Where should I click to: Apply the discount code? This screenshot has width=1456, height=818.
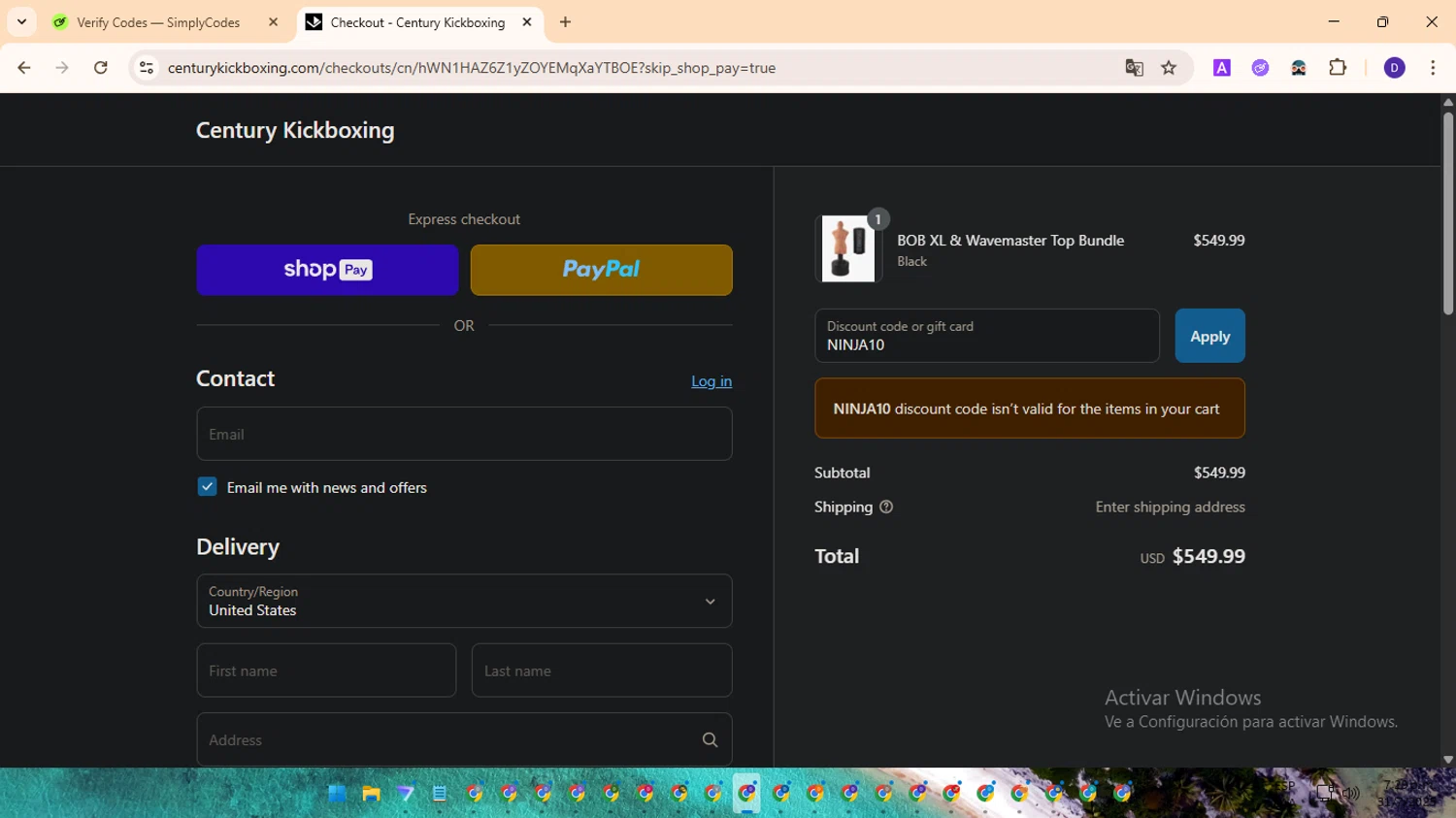click(1209, 336)
